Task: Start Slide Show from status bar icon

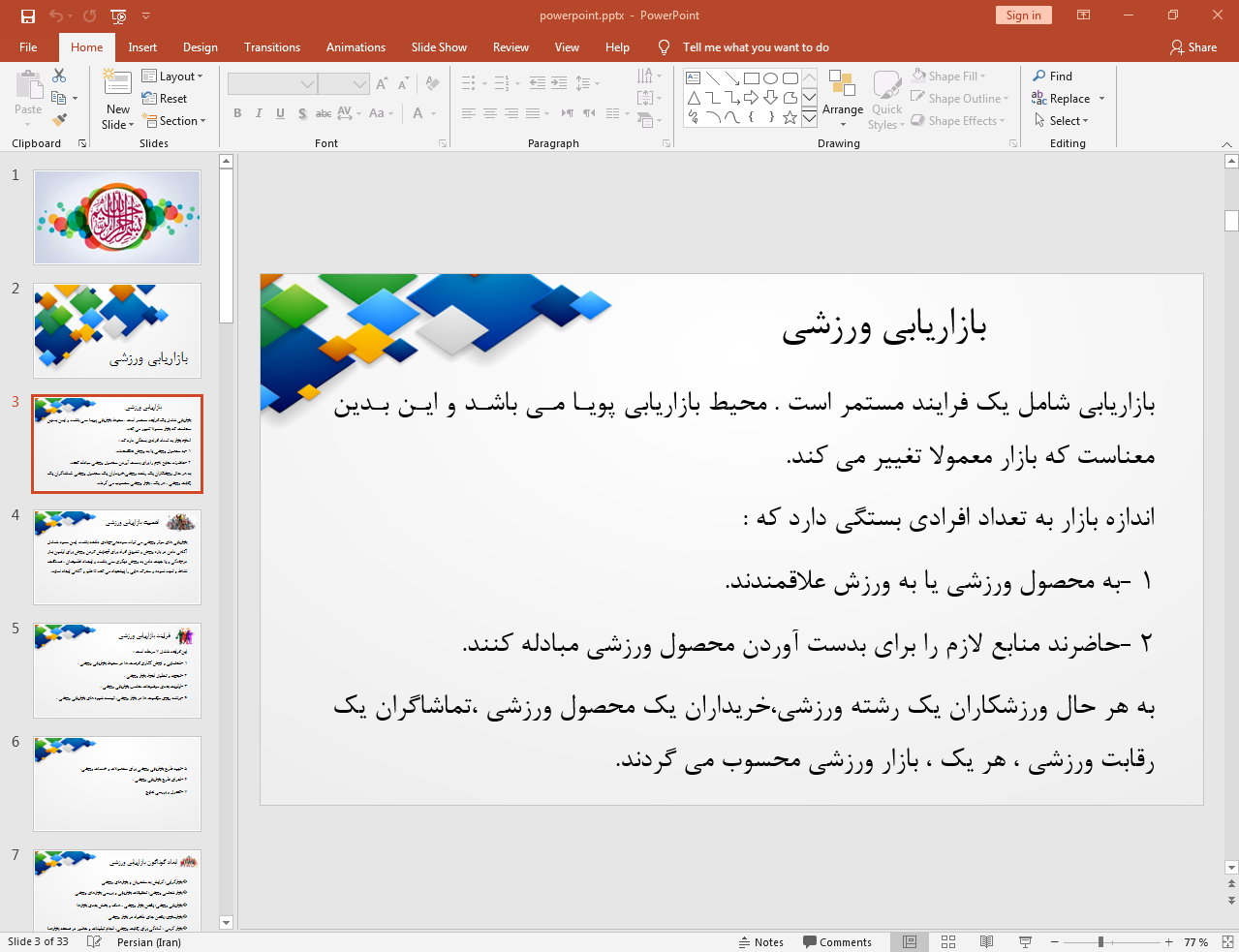Action: point(1025,941)
